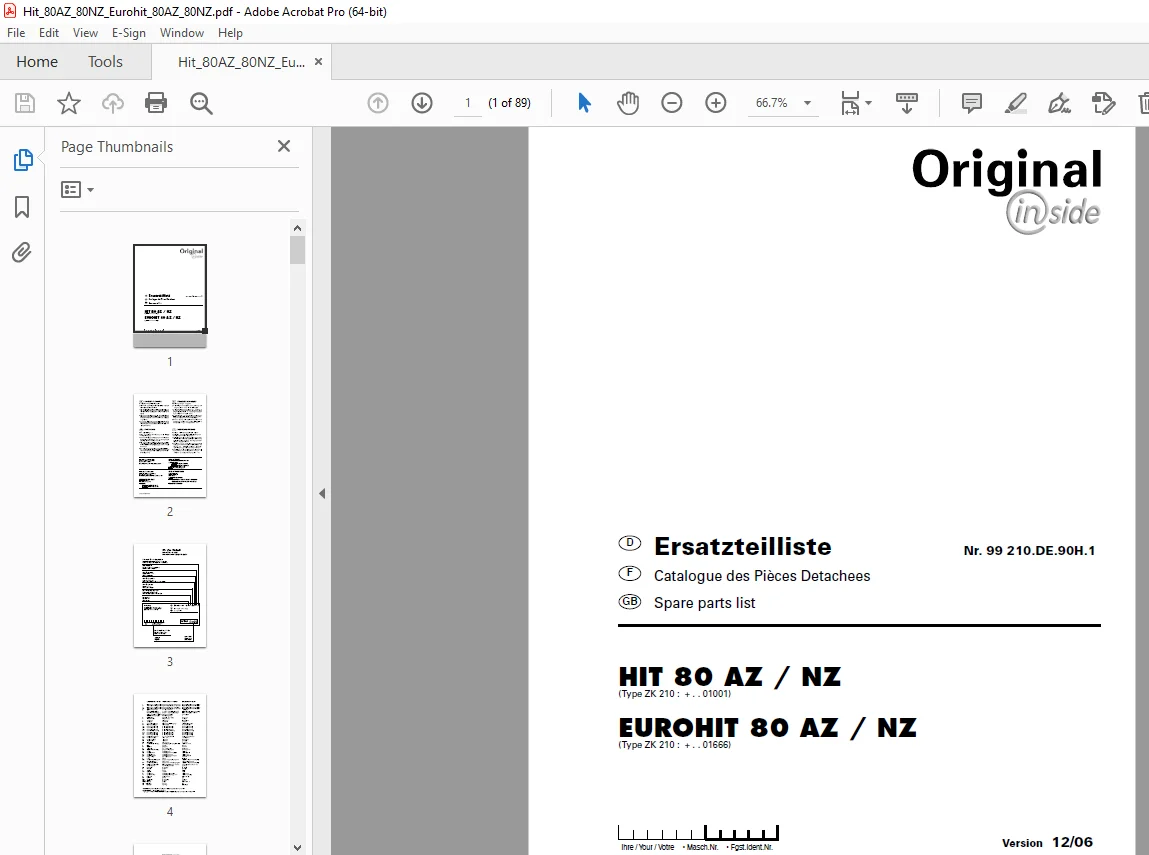
Task: Print the document with the printer icon
Action: (x=156, y=103)
